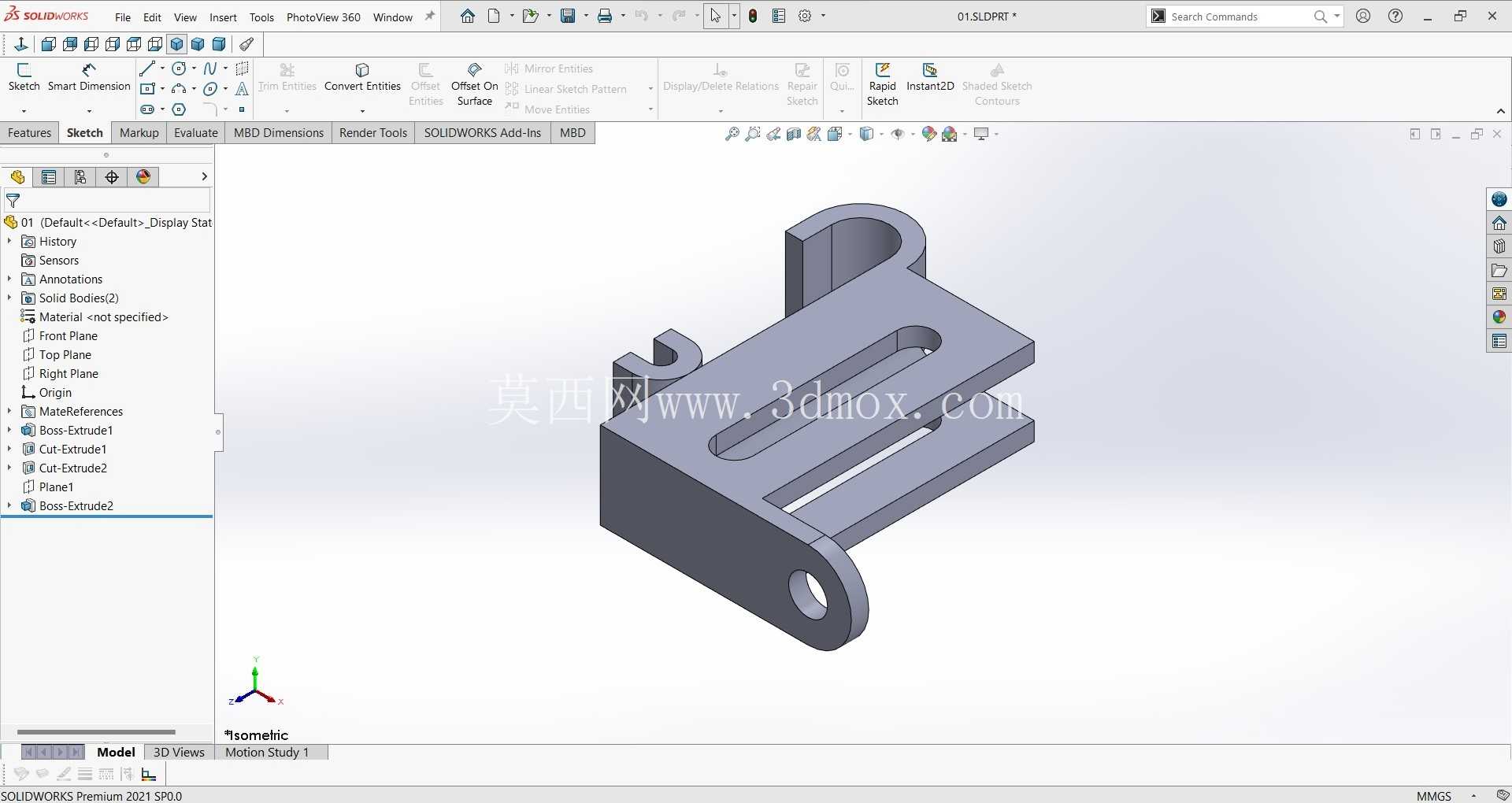1512x803 pixels.
Task: Select the Straight Slot tool
Action: tap(146, 109)
